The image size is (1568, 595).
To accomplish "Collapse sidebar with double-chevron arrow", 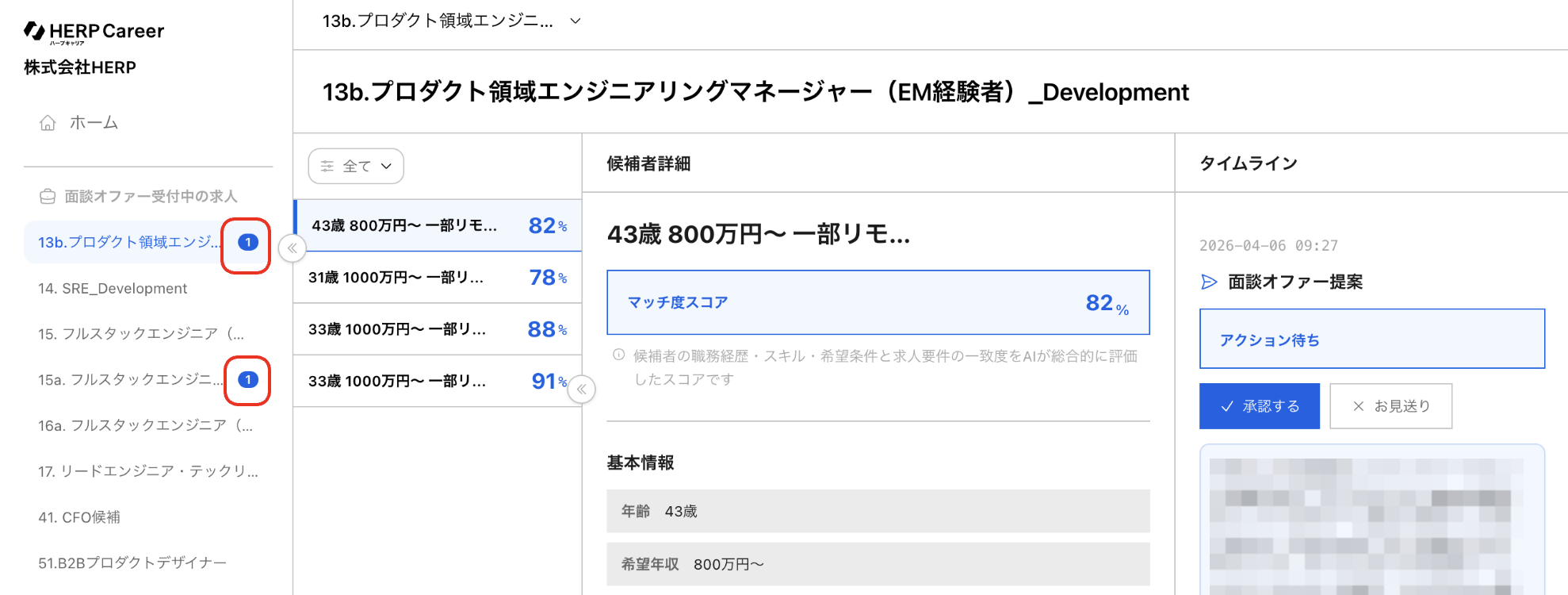I will pyautogui.click(x=293, y=248).
